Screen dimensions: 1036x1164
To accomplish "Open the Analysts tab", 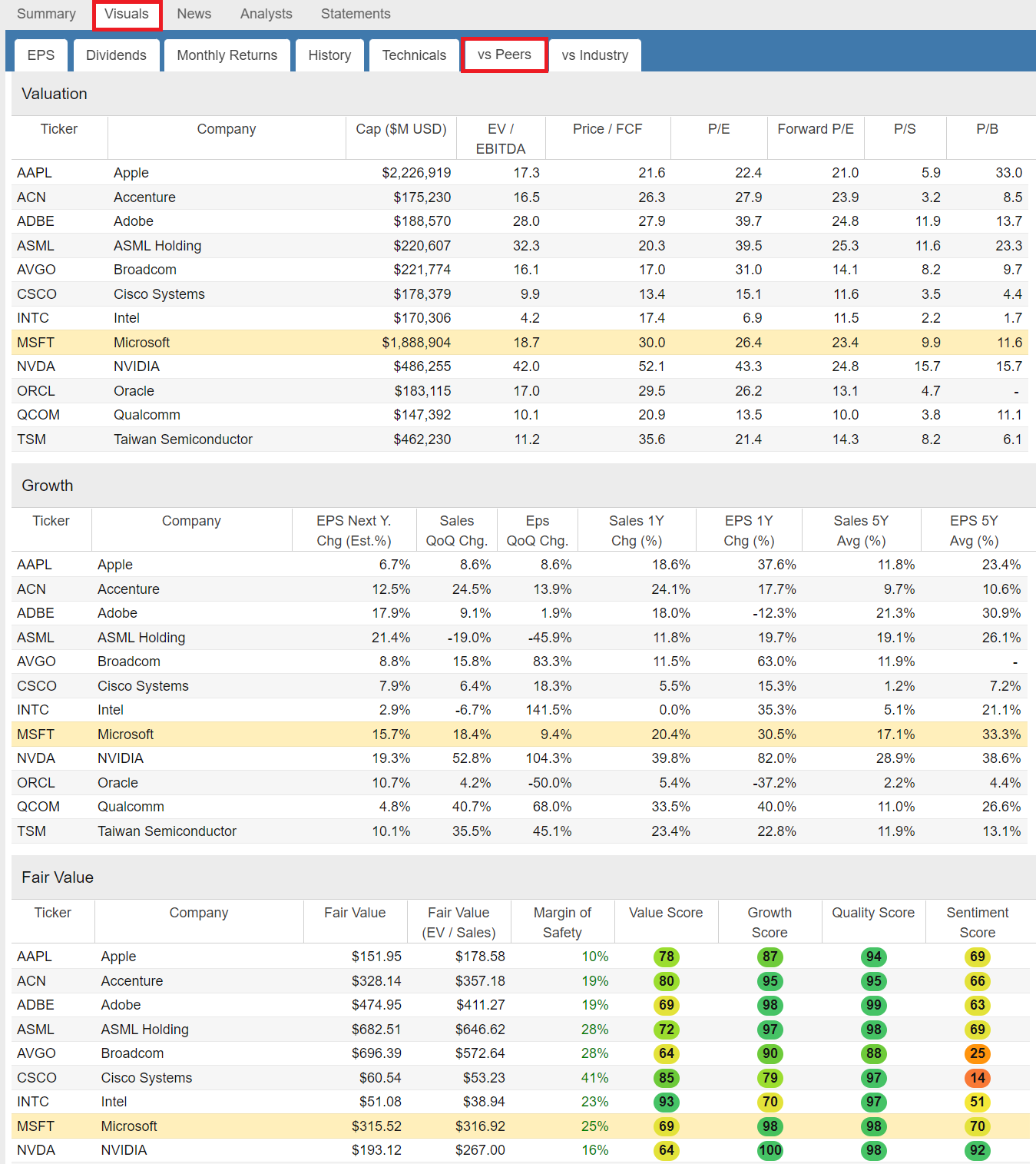I will pos(266,14).
